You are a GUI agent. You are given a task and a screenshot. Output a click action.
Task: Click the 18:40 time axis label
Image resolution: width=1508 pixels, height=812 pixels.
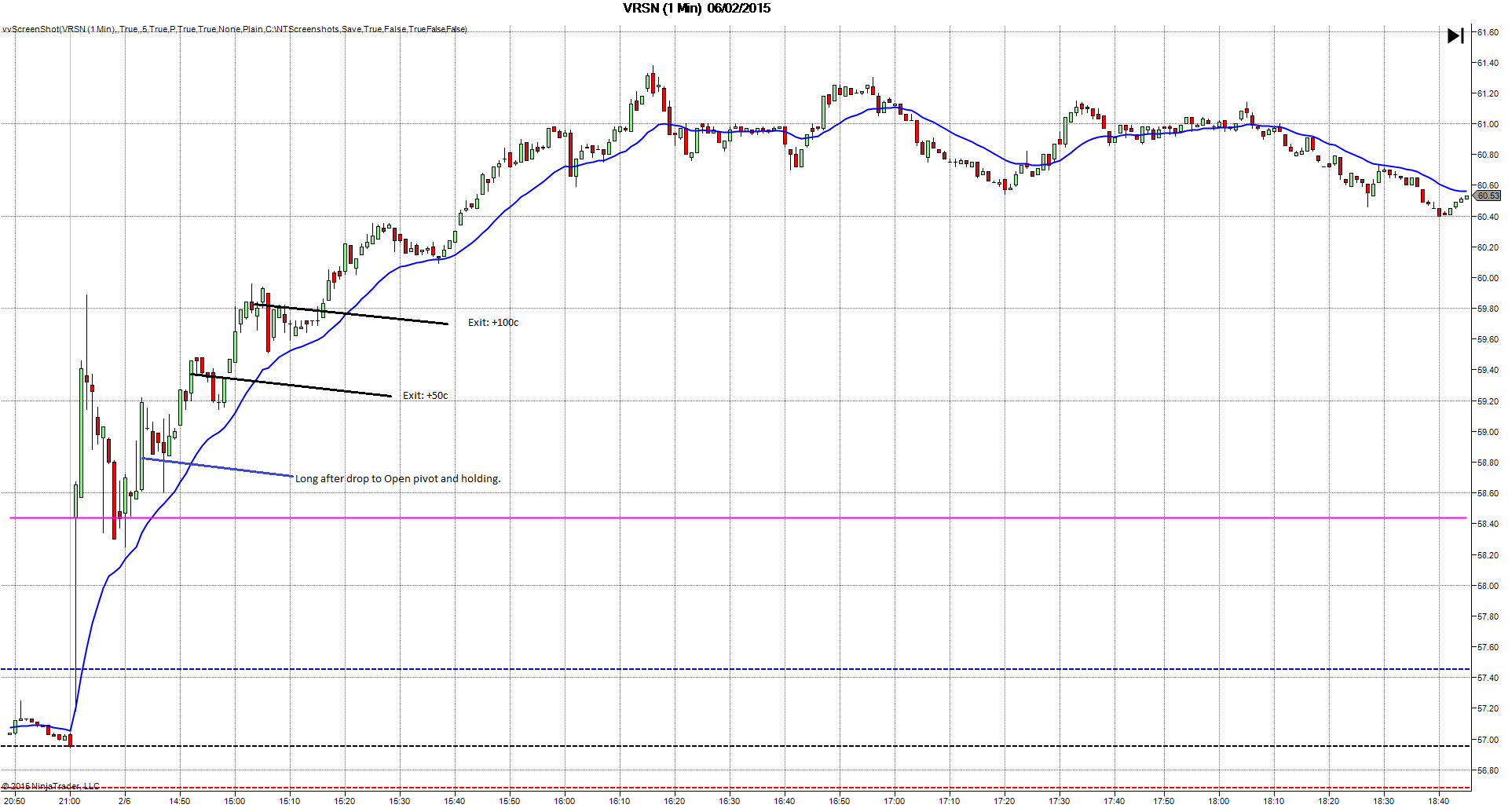click(x=1438, y=801)
